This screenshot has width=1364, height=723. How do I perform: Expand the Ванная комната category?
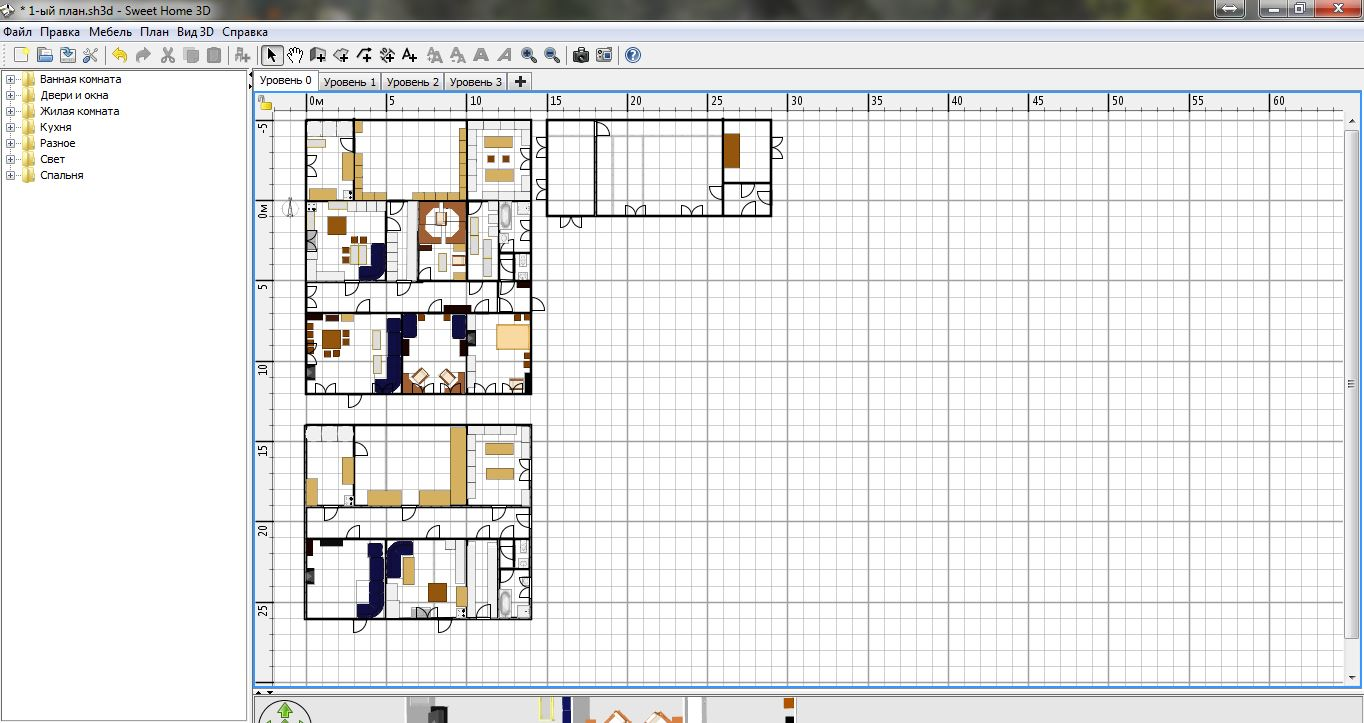[x=11, y=79]
